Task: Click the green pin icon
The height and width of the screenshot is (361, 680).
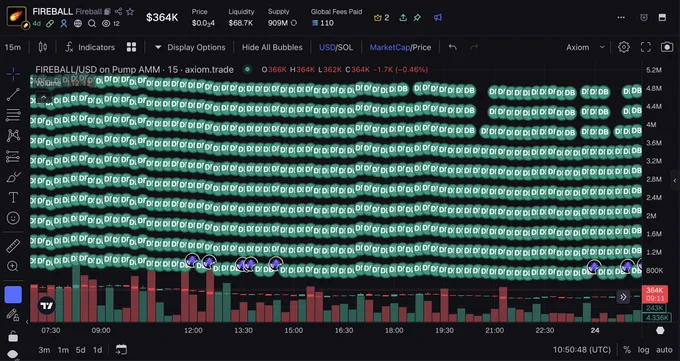Action: click(417, 18)
